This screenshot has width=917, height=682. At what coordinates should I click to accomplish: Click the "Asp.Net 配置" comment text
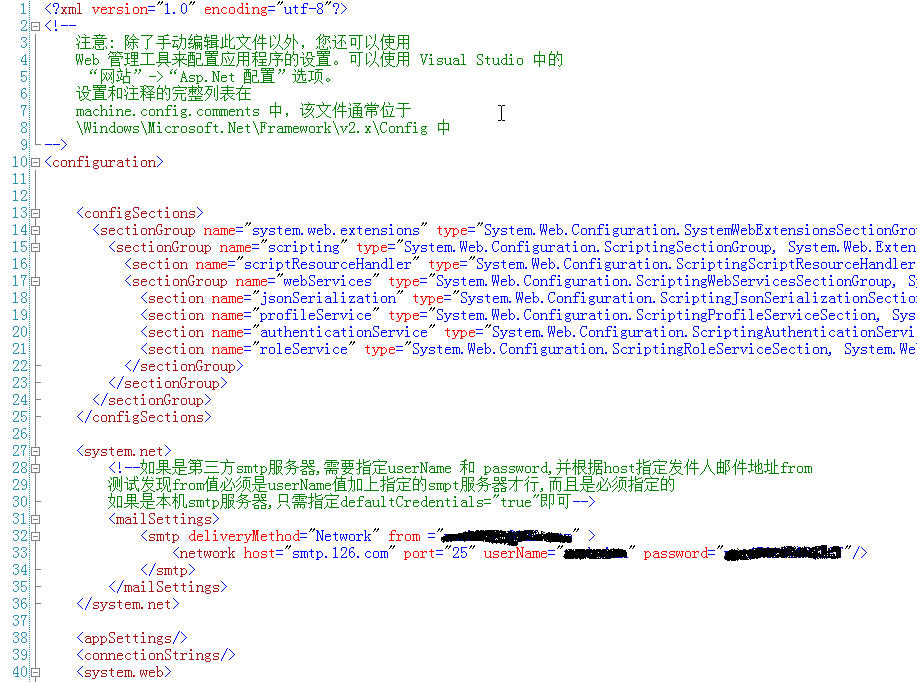pyautogui.click(x=227, y=77)
